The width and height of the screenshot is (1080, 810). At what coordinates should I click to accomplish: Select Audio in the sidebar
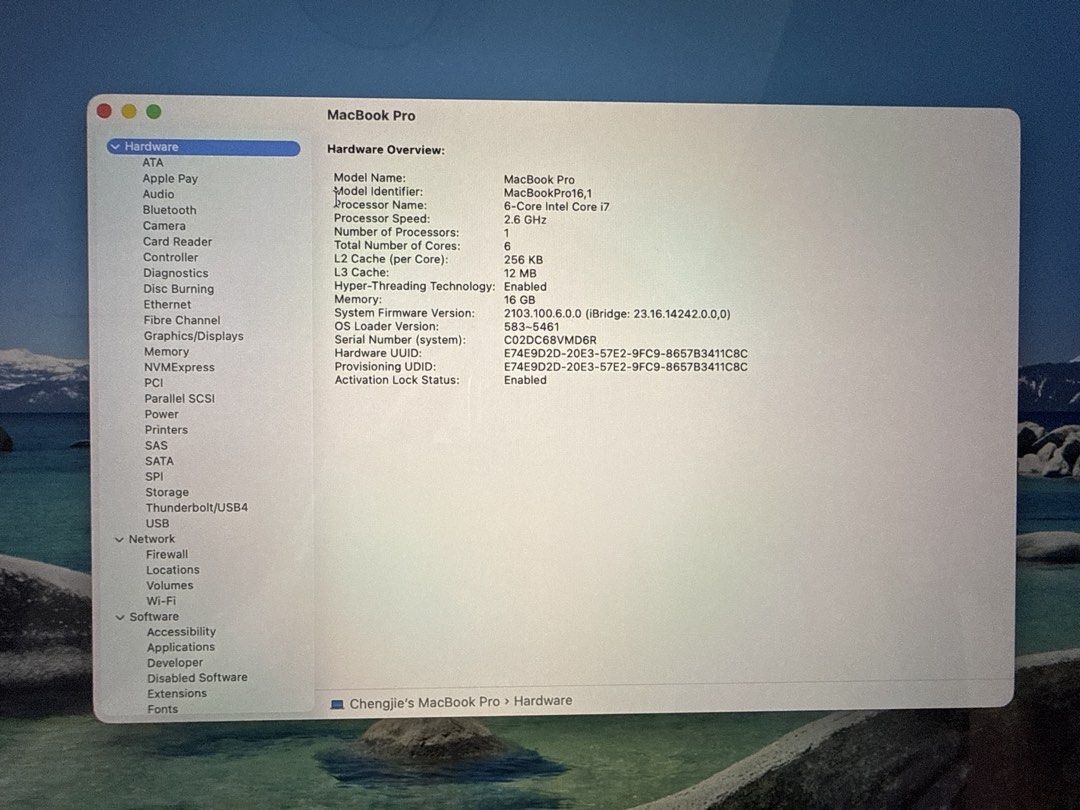(158, 194)
